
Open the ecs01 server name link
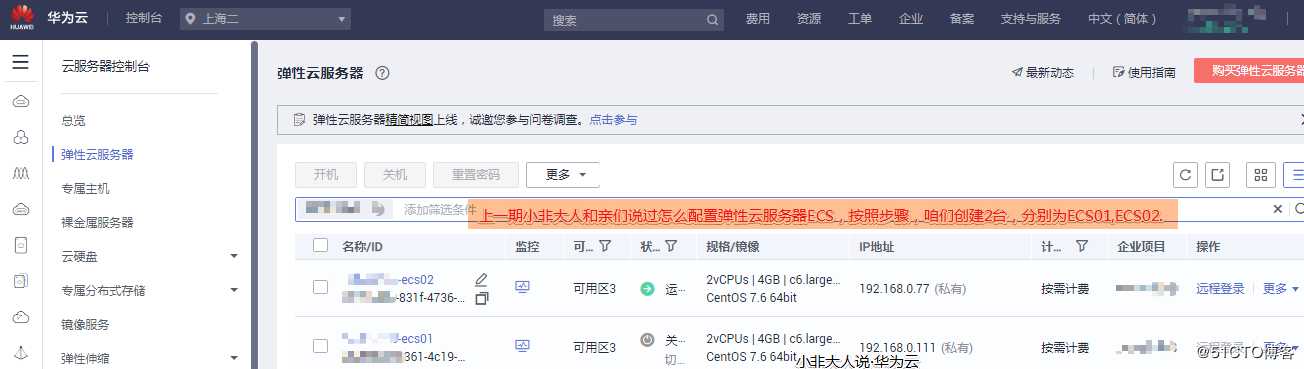tap(388, 338)
